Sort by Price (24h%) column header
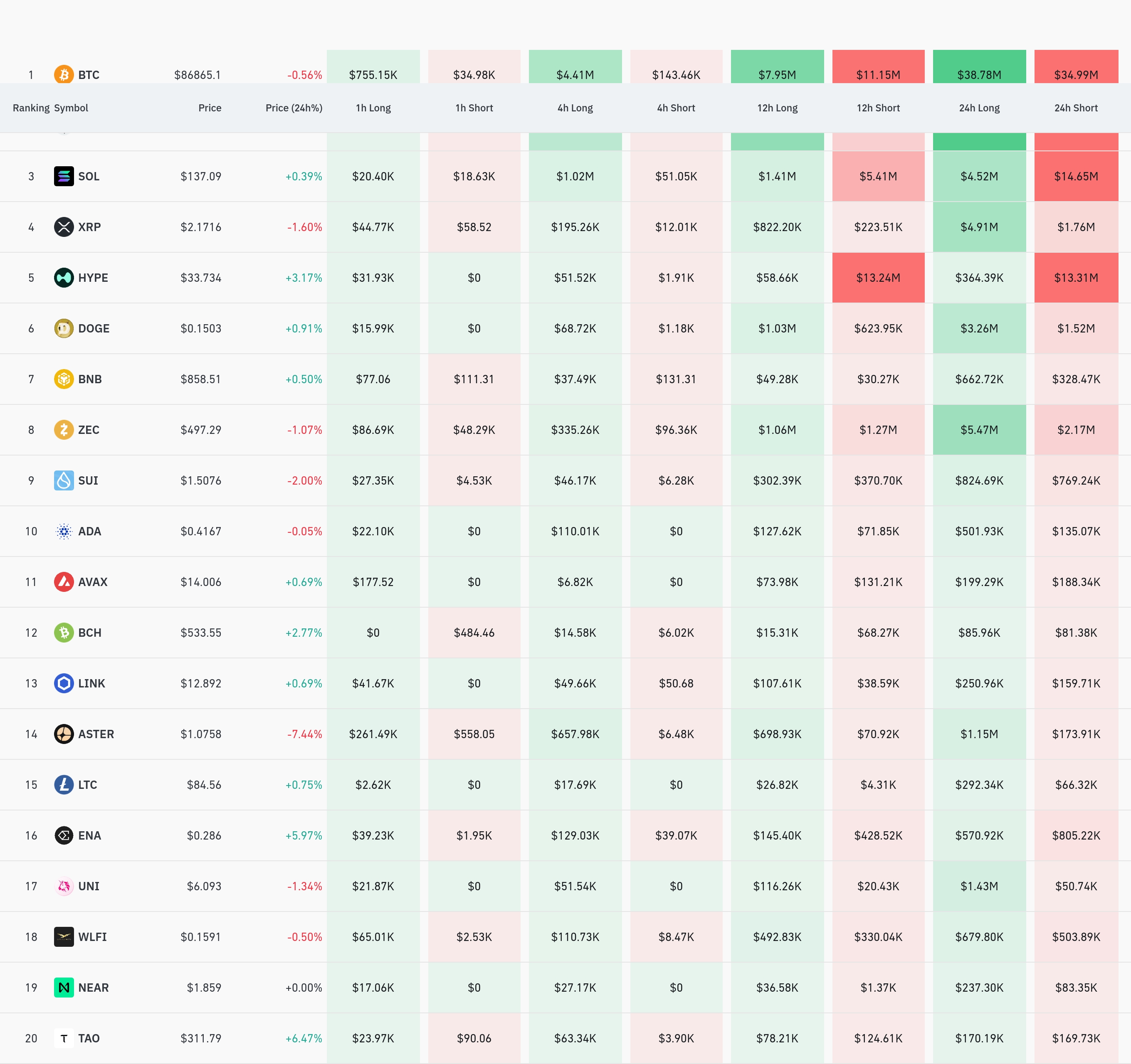This screenshot has width=1131, height=1064. (294, 108)
